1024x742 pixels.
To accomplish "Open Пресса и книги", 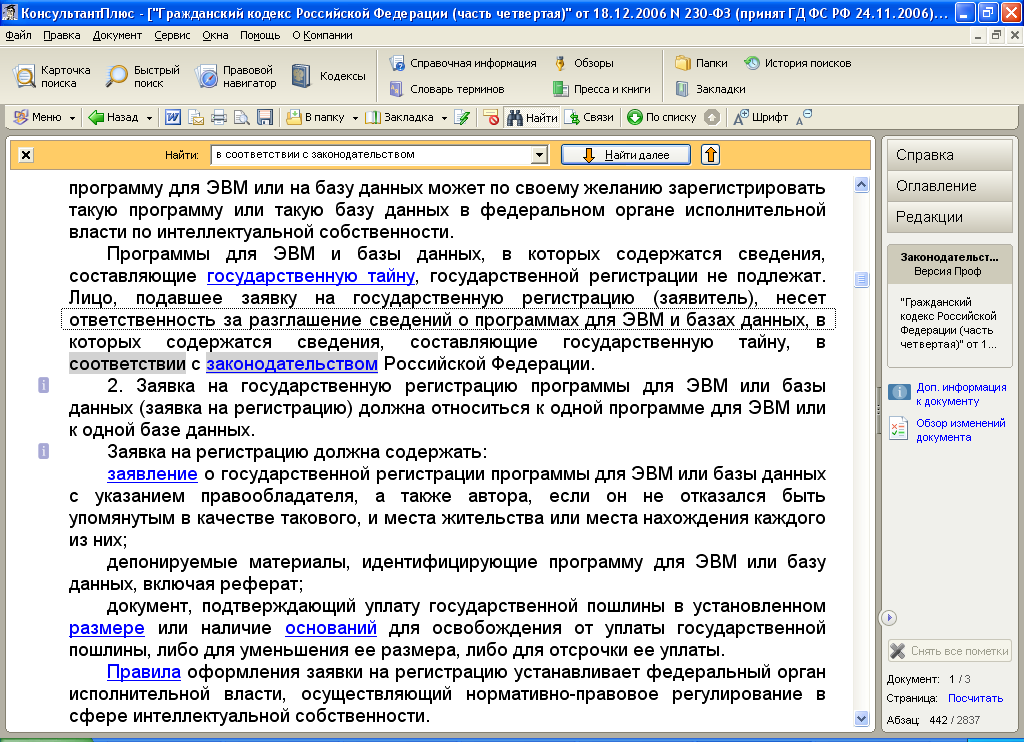I will (x=601, y=89).
